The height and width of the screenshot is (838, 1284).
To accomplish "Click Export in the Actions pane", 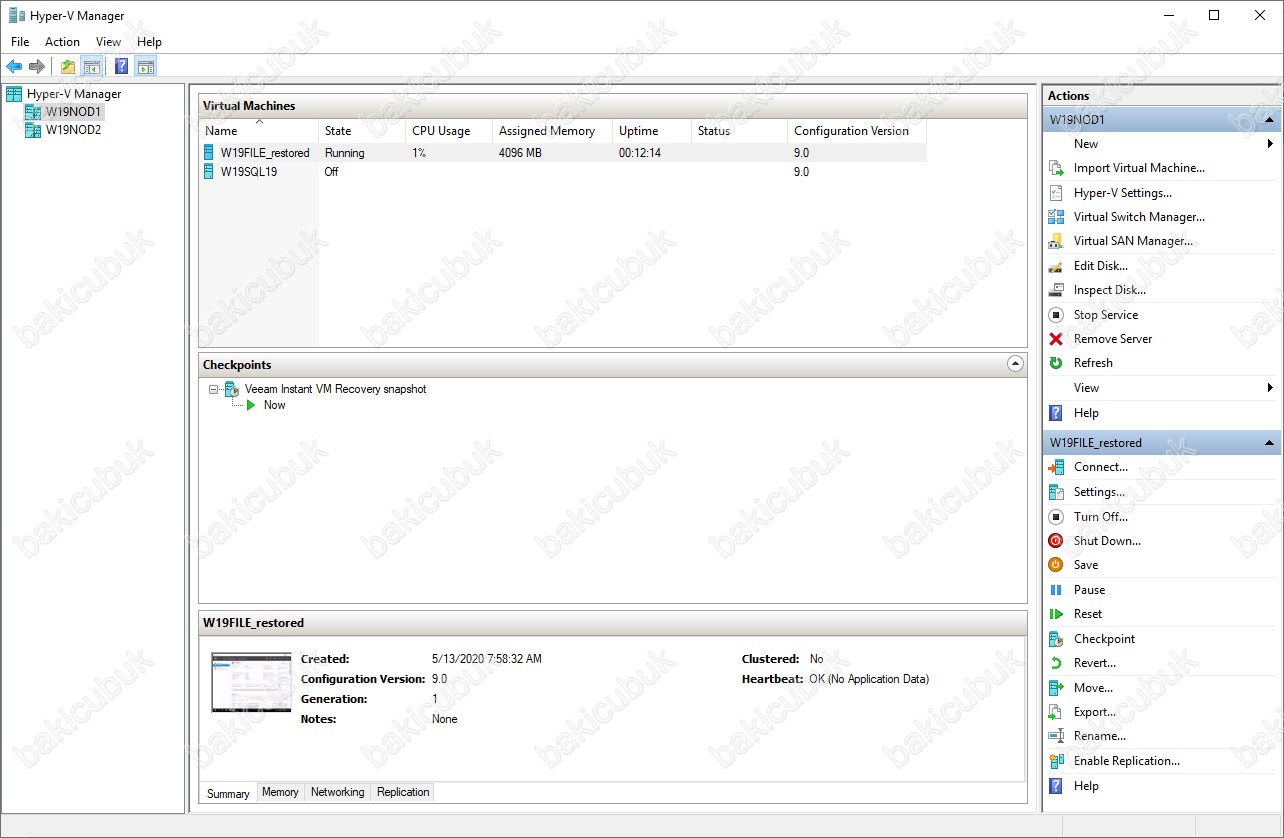I will pos(1095,712).
